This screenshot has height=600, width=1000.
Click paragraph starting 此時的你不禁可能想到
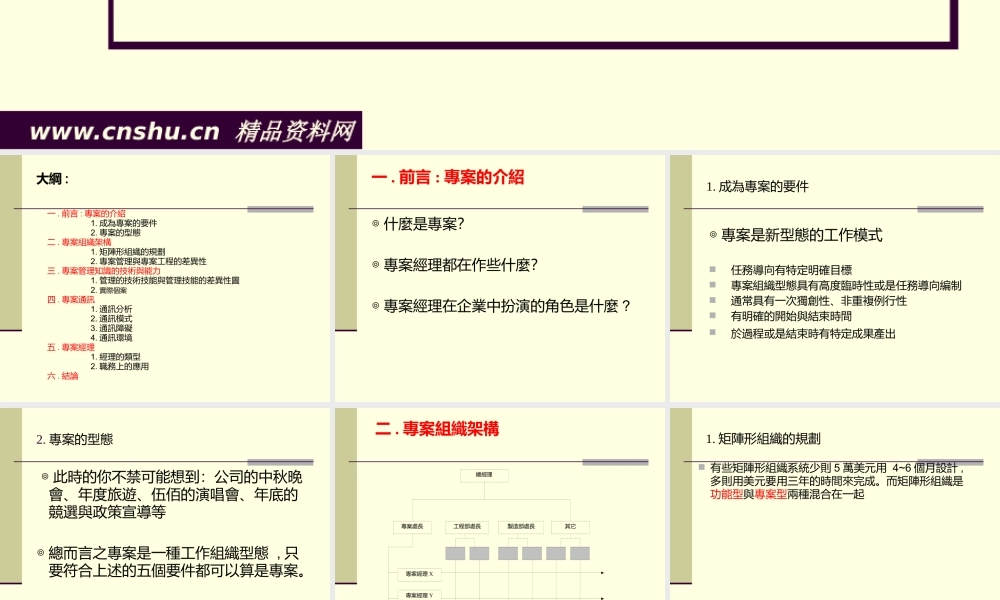[175, 494]
